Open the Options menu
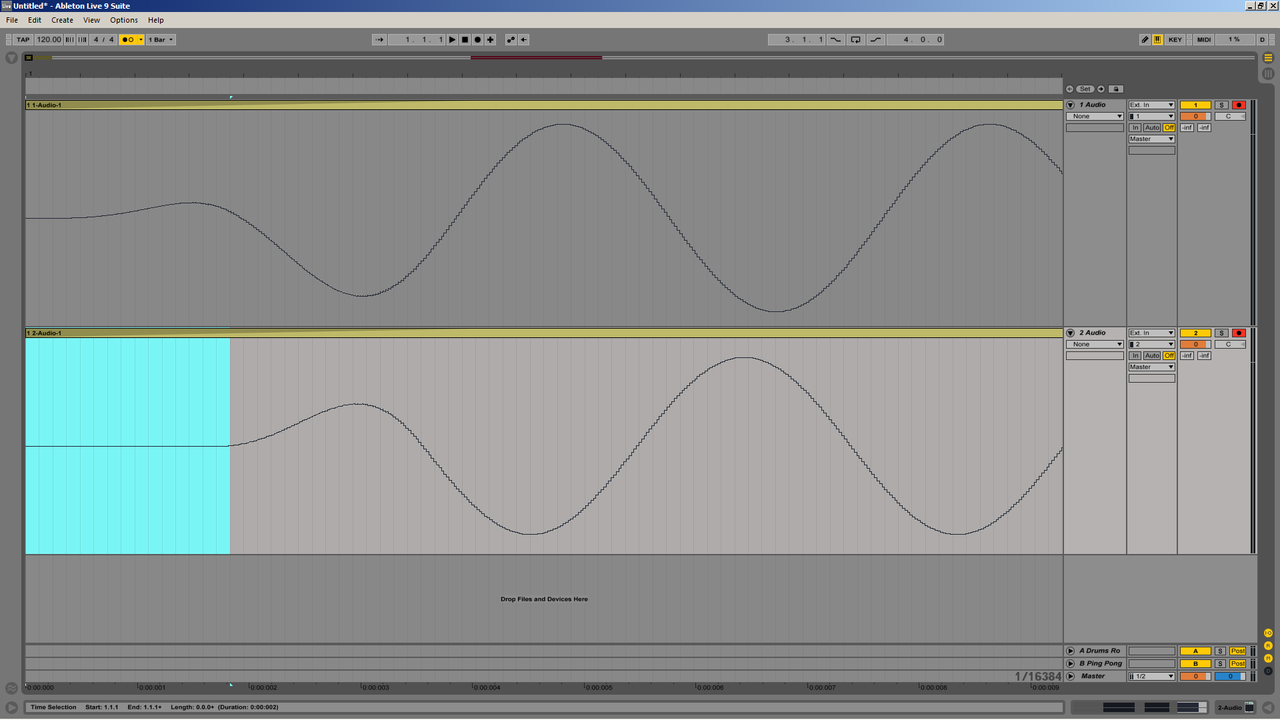The width and height of the screenshot is (1280, 720). pyautogui.click(x=124, y=20)
